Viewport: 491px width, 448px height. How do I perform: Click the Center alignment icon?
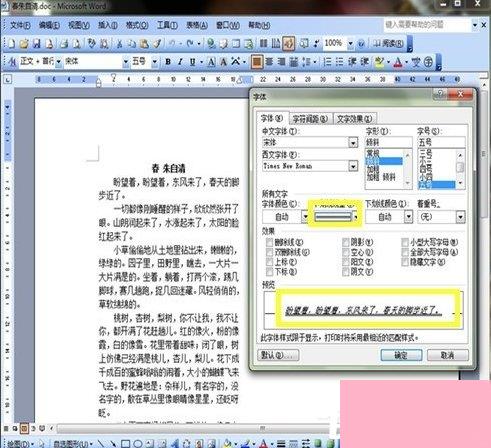[x=269, y=62]
